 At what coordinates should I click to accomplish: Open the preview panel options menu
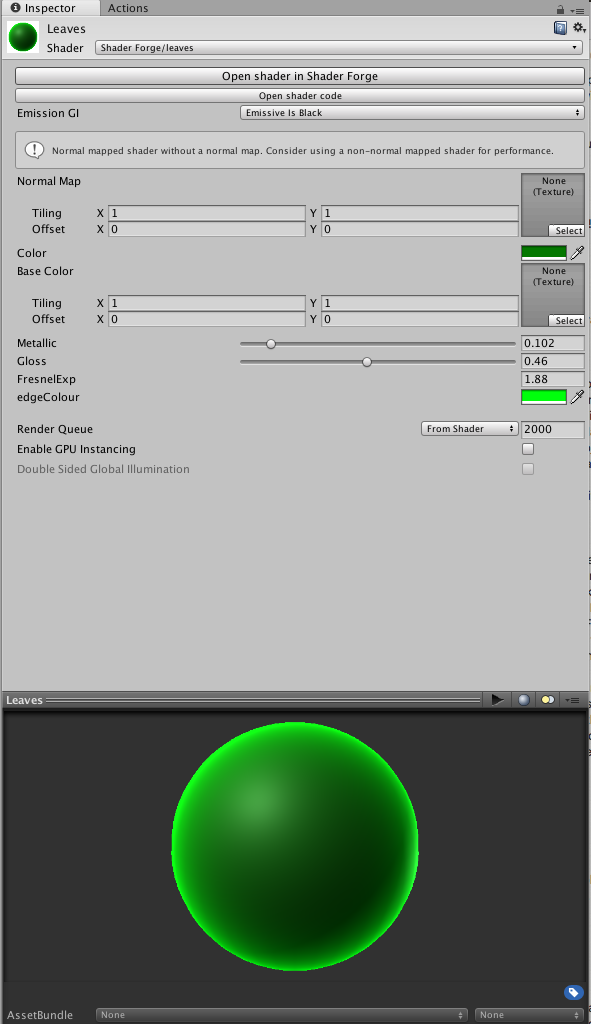[x=573, y=699]
